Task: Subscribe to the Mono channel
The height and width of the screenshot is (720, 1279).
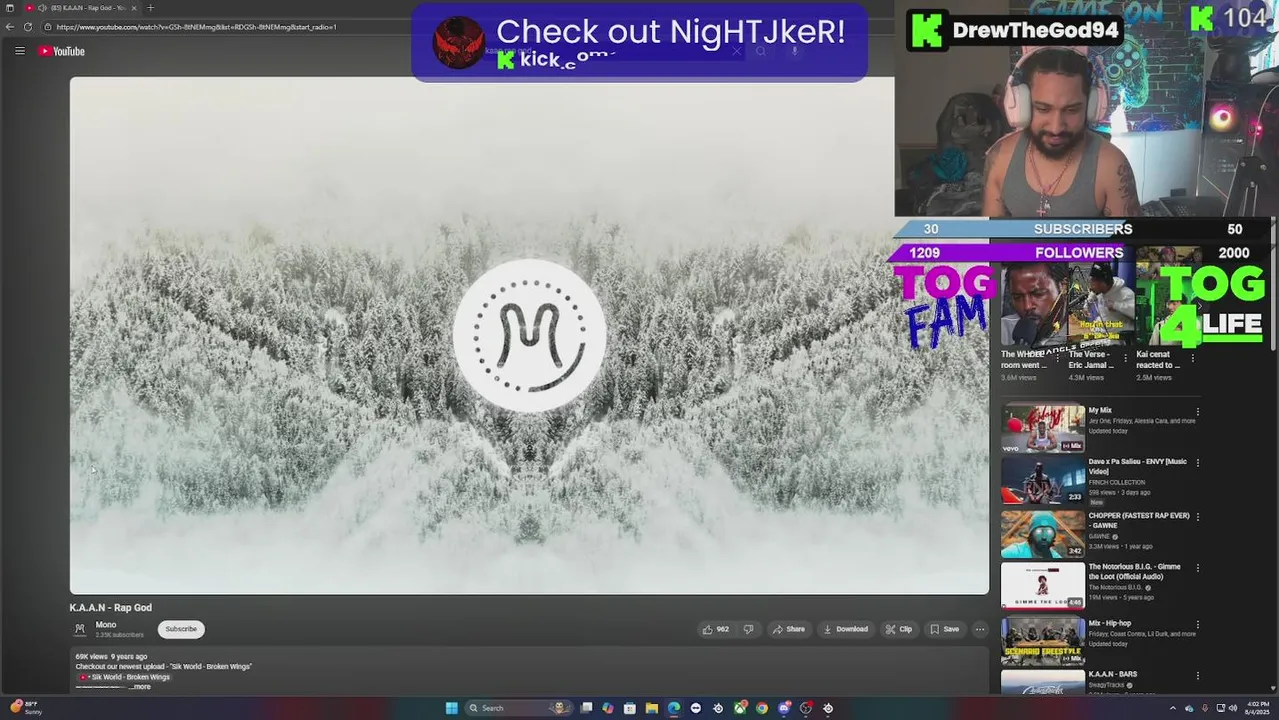Action: click(x=181, y=629)
